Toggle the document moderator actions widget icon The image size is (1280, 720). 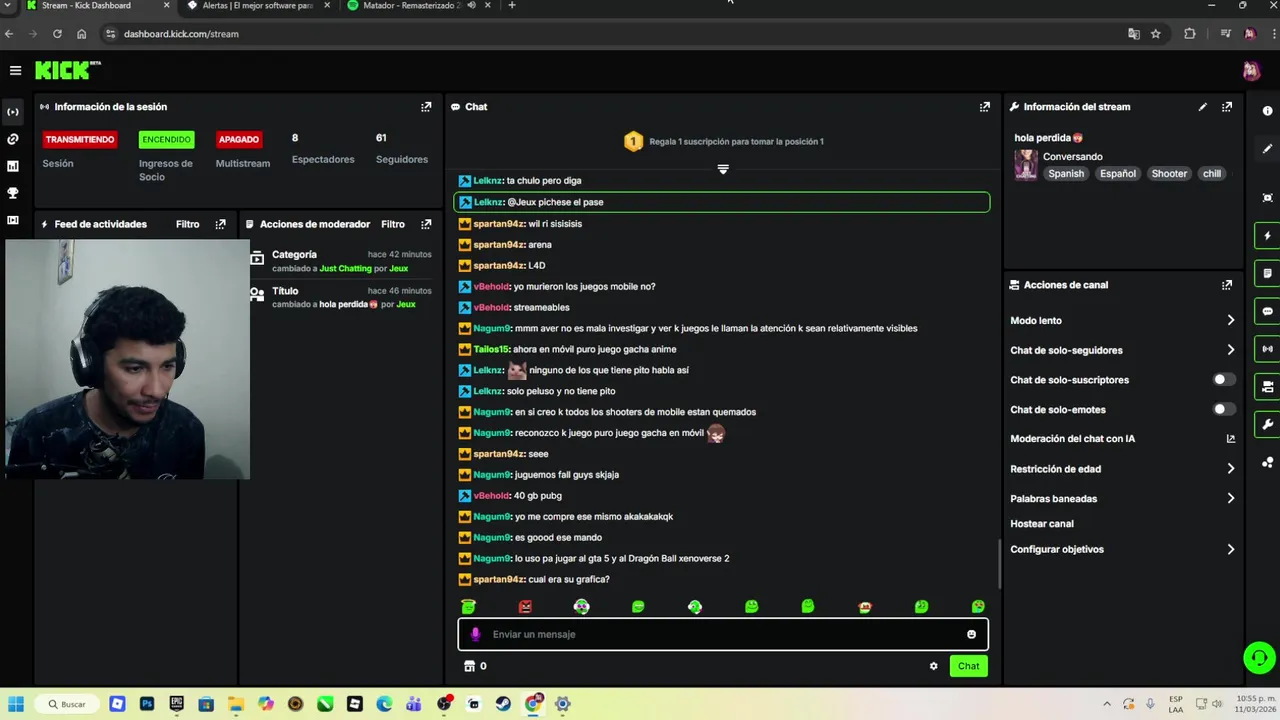(x=1268, y=273)
